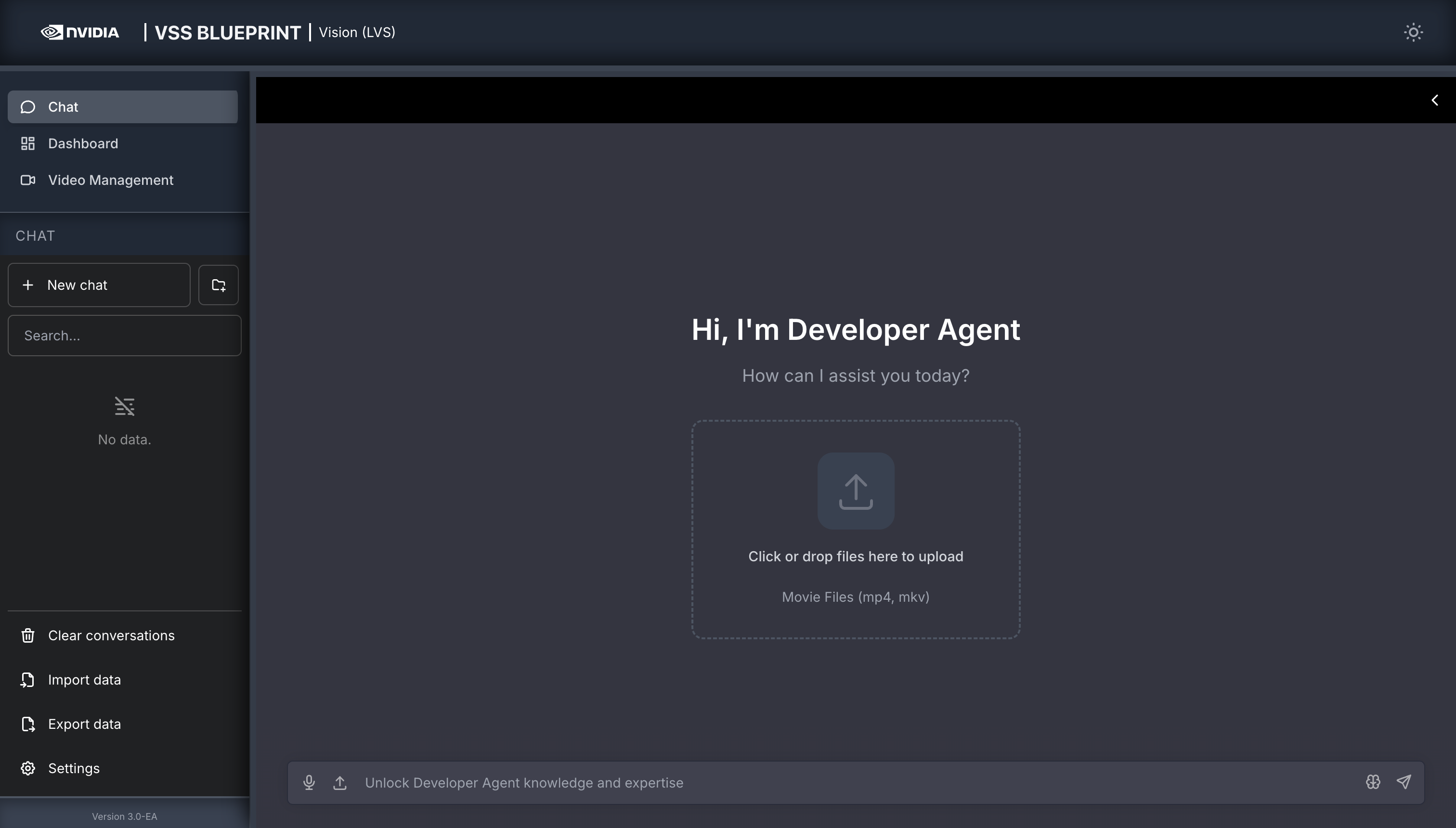Click the NVIDIA logo in the header

tap(80, 32)
